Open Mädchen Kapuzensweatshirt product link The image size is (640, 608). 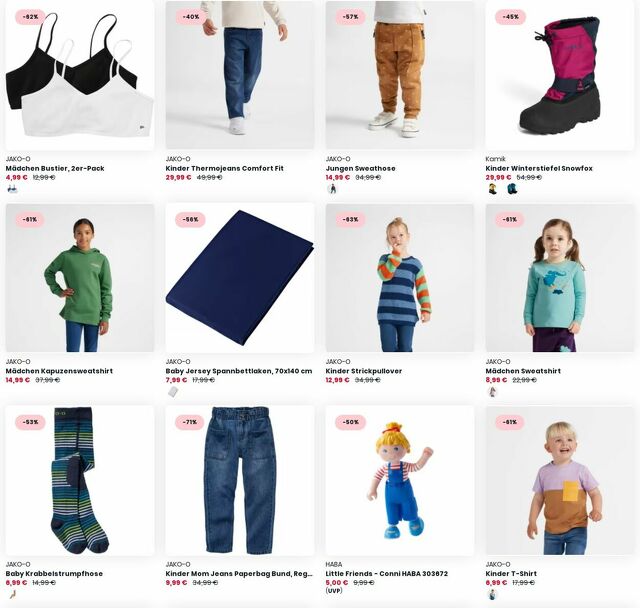59,371
